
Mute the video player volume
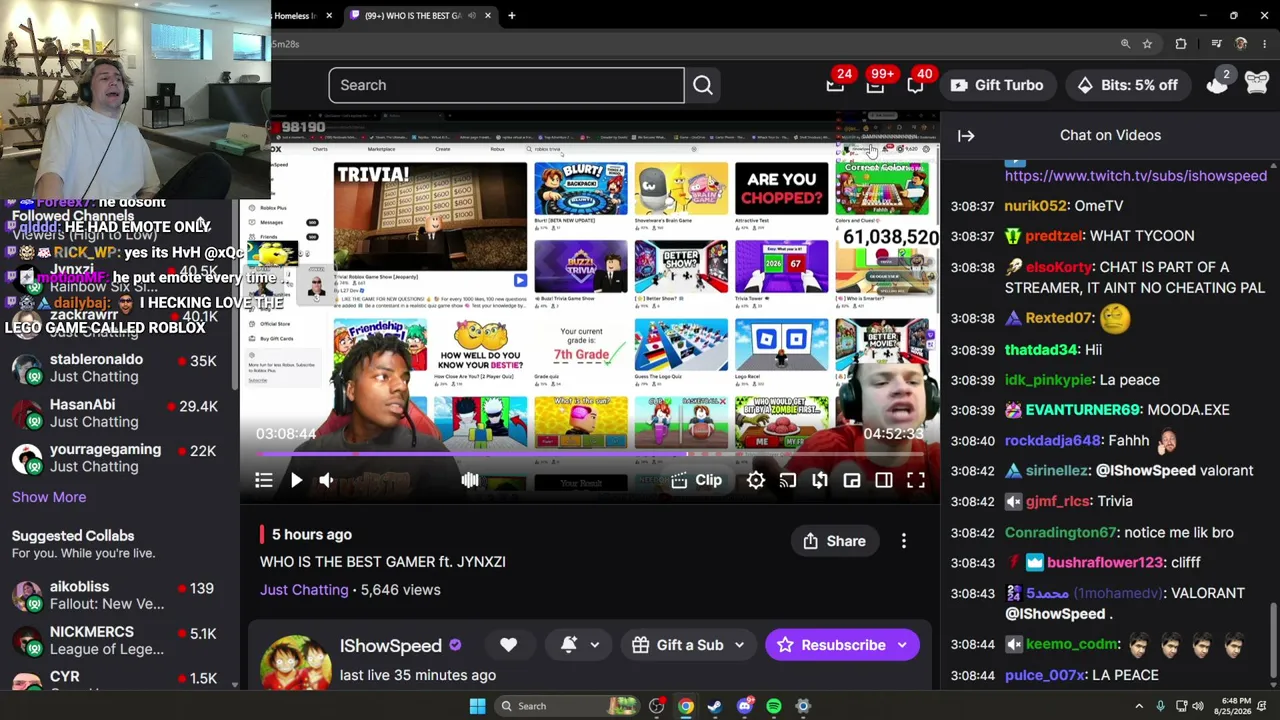[x=326, y=481]
